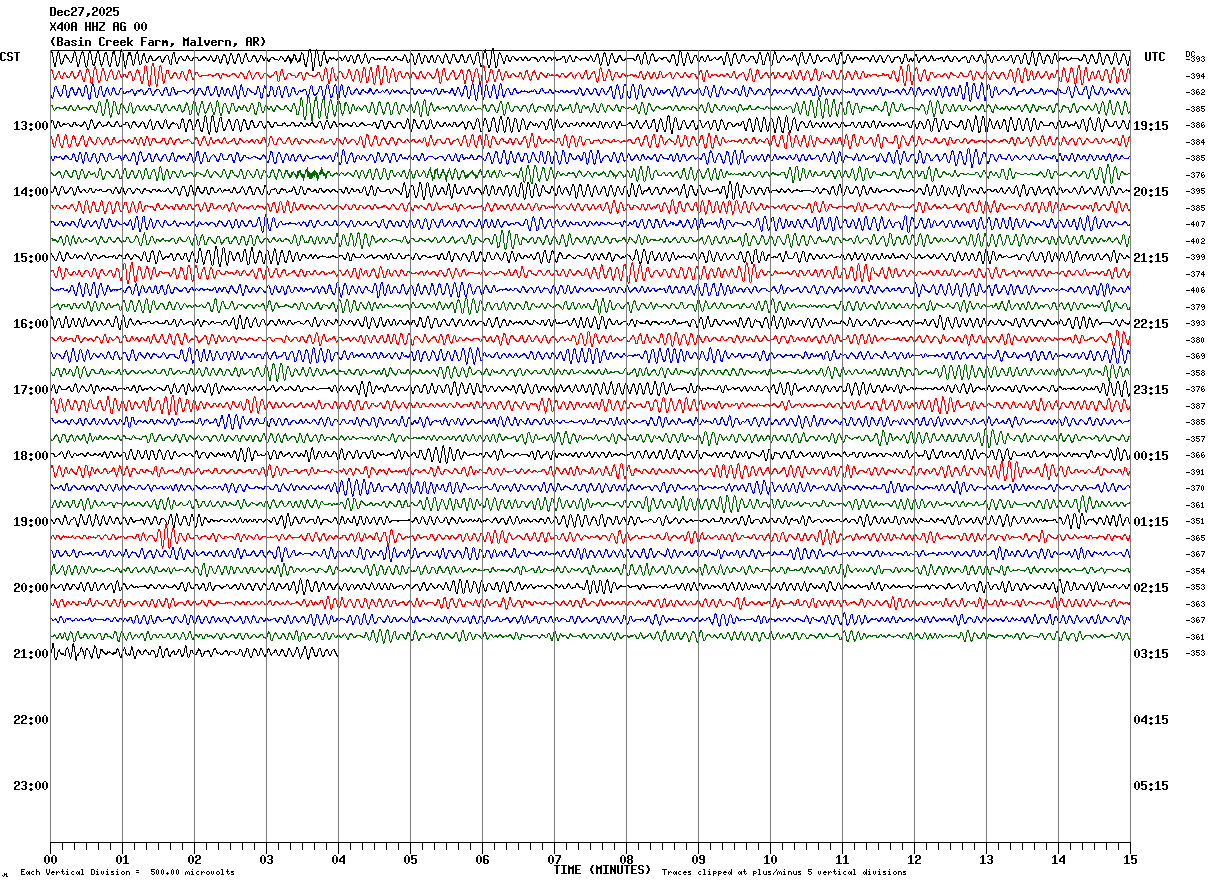Click the DC offset value -406
The image size is (1210, 886).
click(1195, 290)
